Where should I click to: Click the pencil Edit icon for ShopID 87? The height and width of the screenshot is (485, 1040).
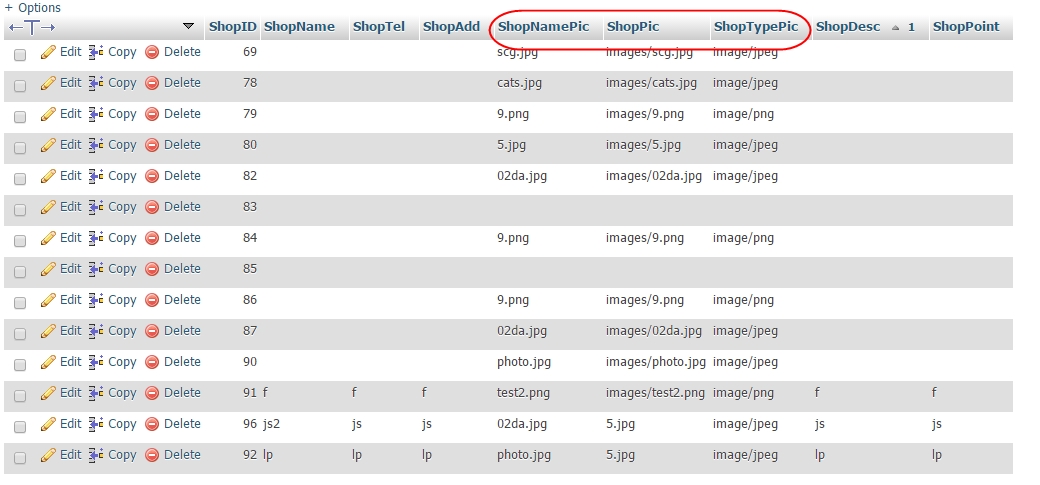48,331
